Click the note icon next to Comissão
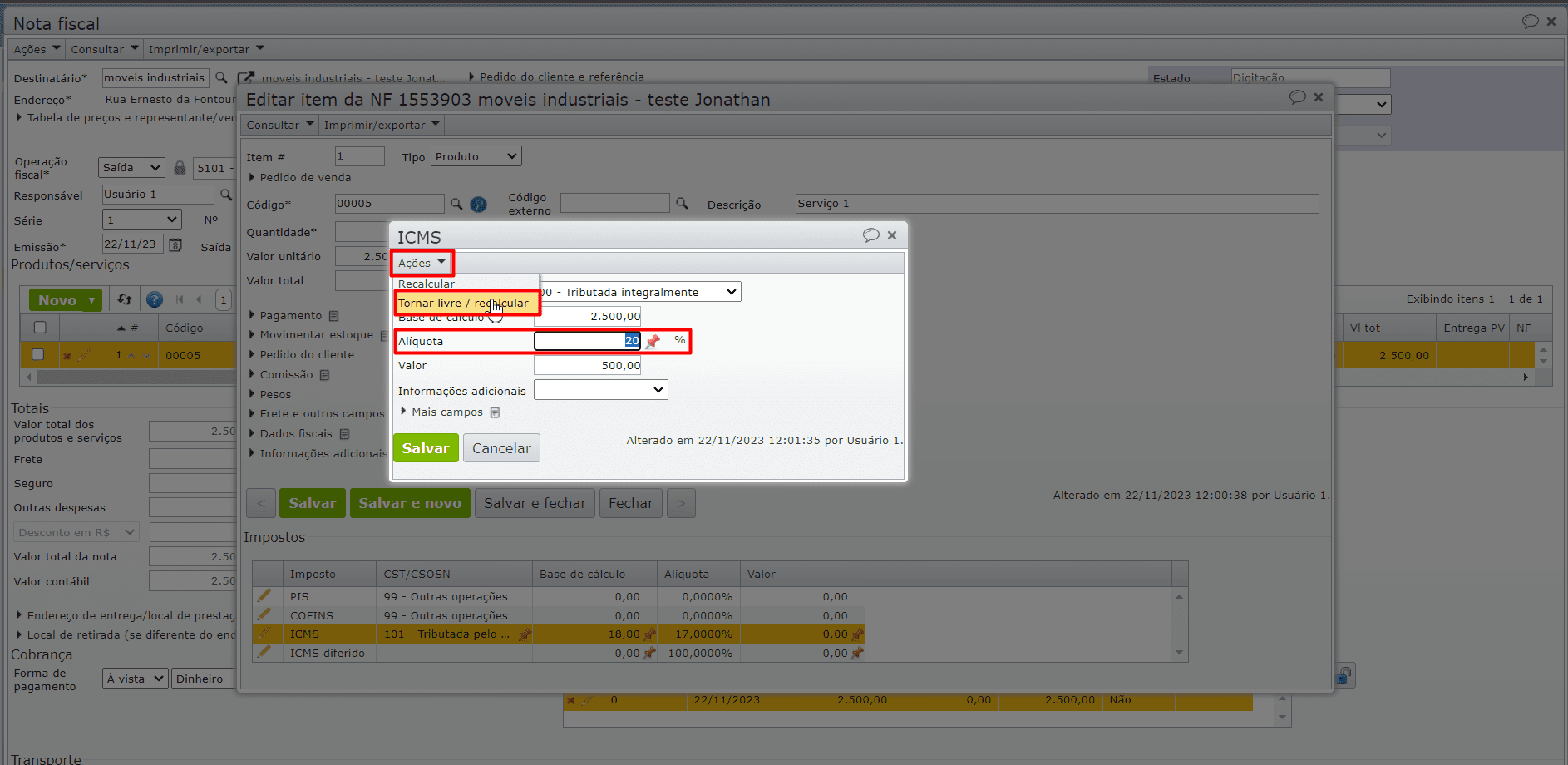 point(325,375)
